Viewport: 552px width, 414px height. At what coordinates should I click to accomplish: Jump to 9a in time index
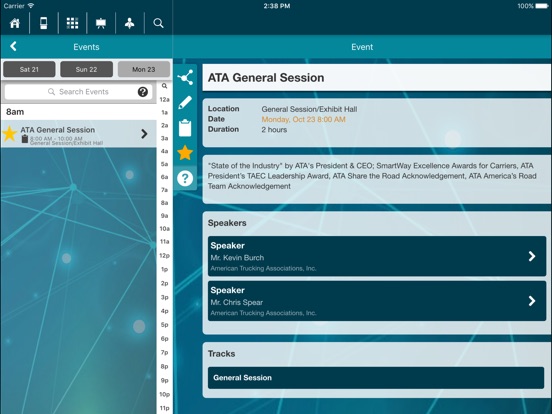point(164,216)
